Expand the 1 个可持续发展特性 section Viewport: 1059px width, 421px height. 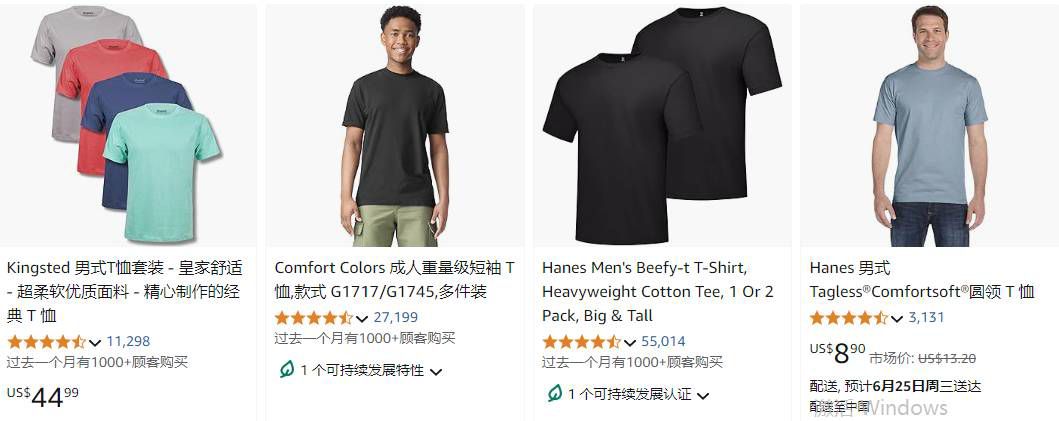[x=361, y=370]
